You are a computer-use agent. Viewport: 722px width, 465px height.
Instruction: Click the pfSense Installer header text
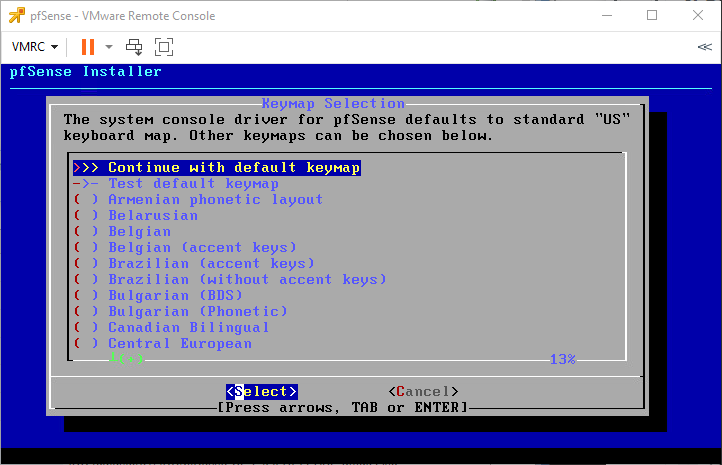click(86, 72)
